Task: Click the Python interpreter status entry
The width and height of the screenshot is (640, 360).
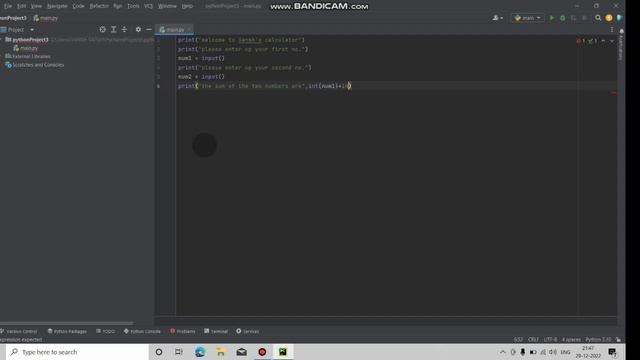Action: (x=598, y=340)
